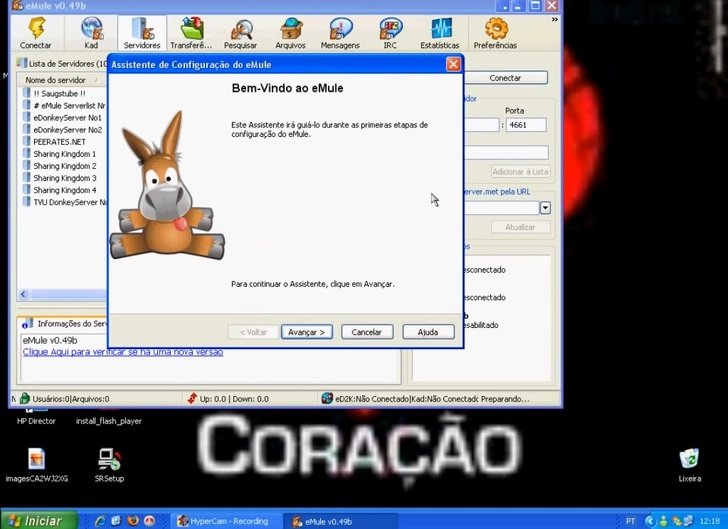The height and width of the screenshot is (529, 728).
Task: Select eDonkeyServer No1 in server list
Action: click(x=64, y=118)
